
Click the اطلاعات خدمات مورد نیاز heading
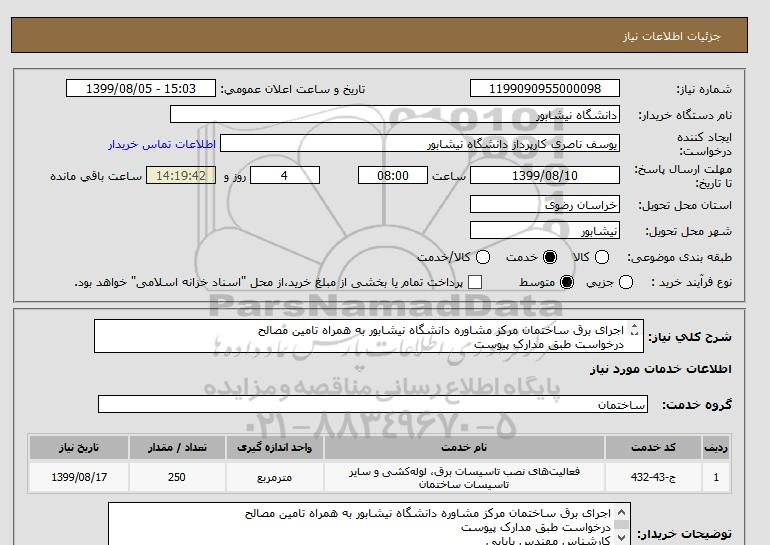(x=660, y=369)
